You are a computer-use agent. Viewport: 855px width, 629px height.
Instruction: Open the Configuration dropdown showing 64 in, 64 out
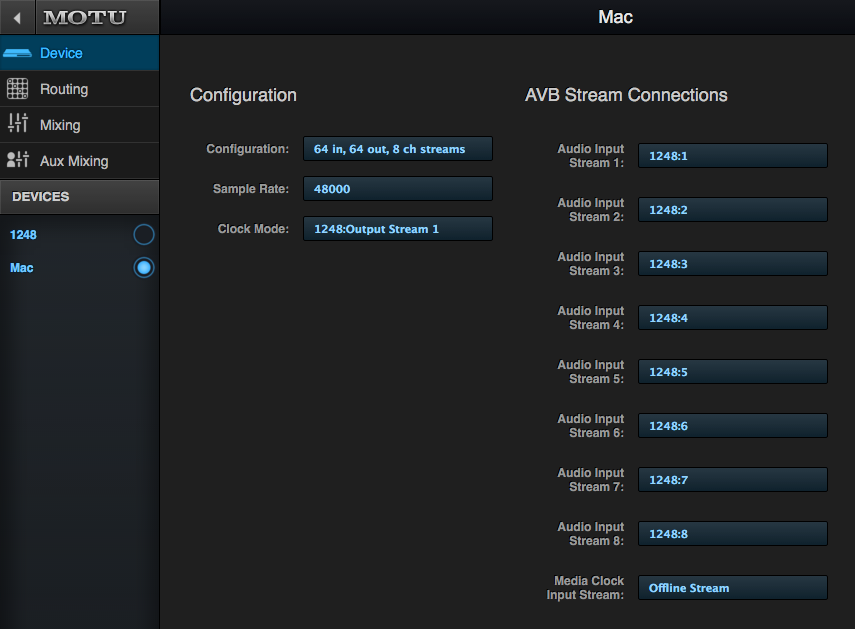pos(398,149)
